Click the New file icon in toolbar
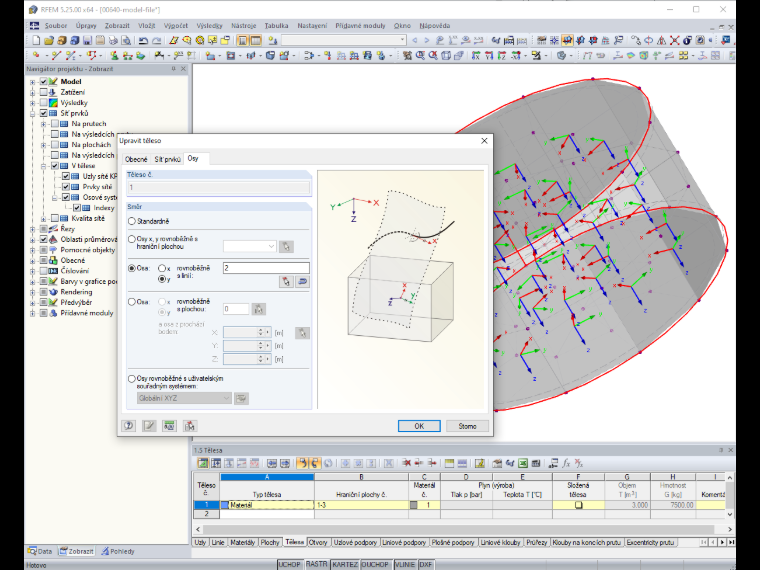 (x=36, y=40)
